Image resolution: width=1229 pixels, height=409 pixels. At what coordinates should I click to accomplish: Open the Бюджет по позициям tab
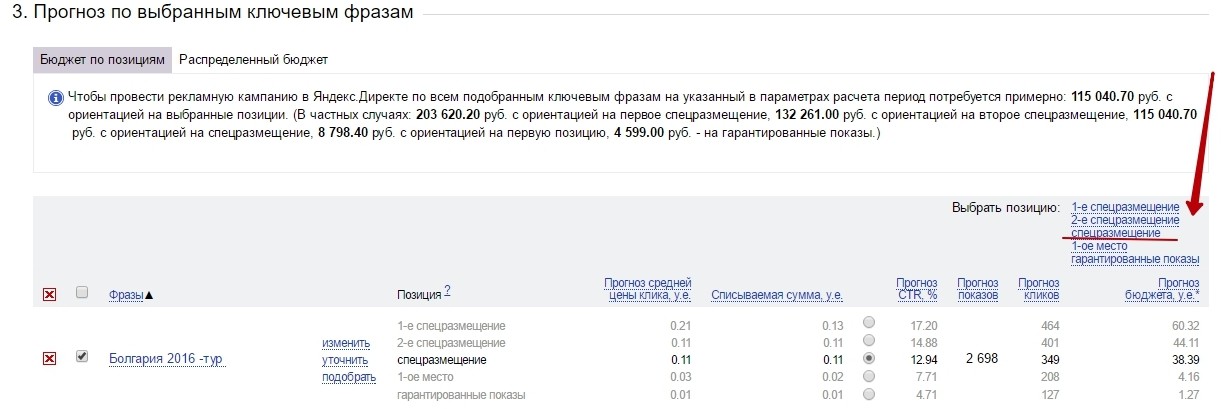(x=101, y=59)
